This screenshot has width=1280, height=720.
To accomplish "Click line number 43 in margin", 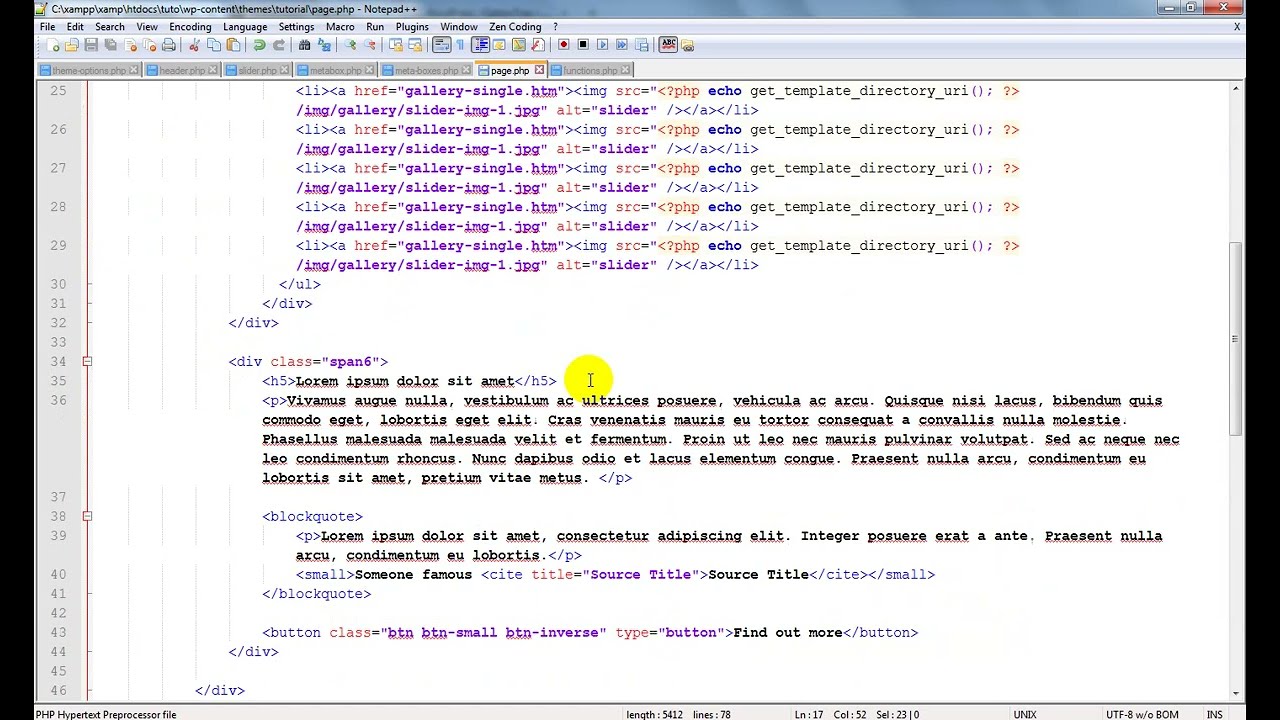I will click(57, 632).
